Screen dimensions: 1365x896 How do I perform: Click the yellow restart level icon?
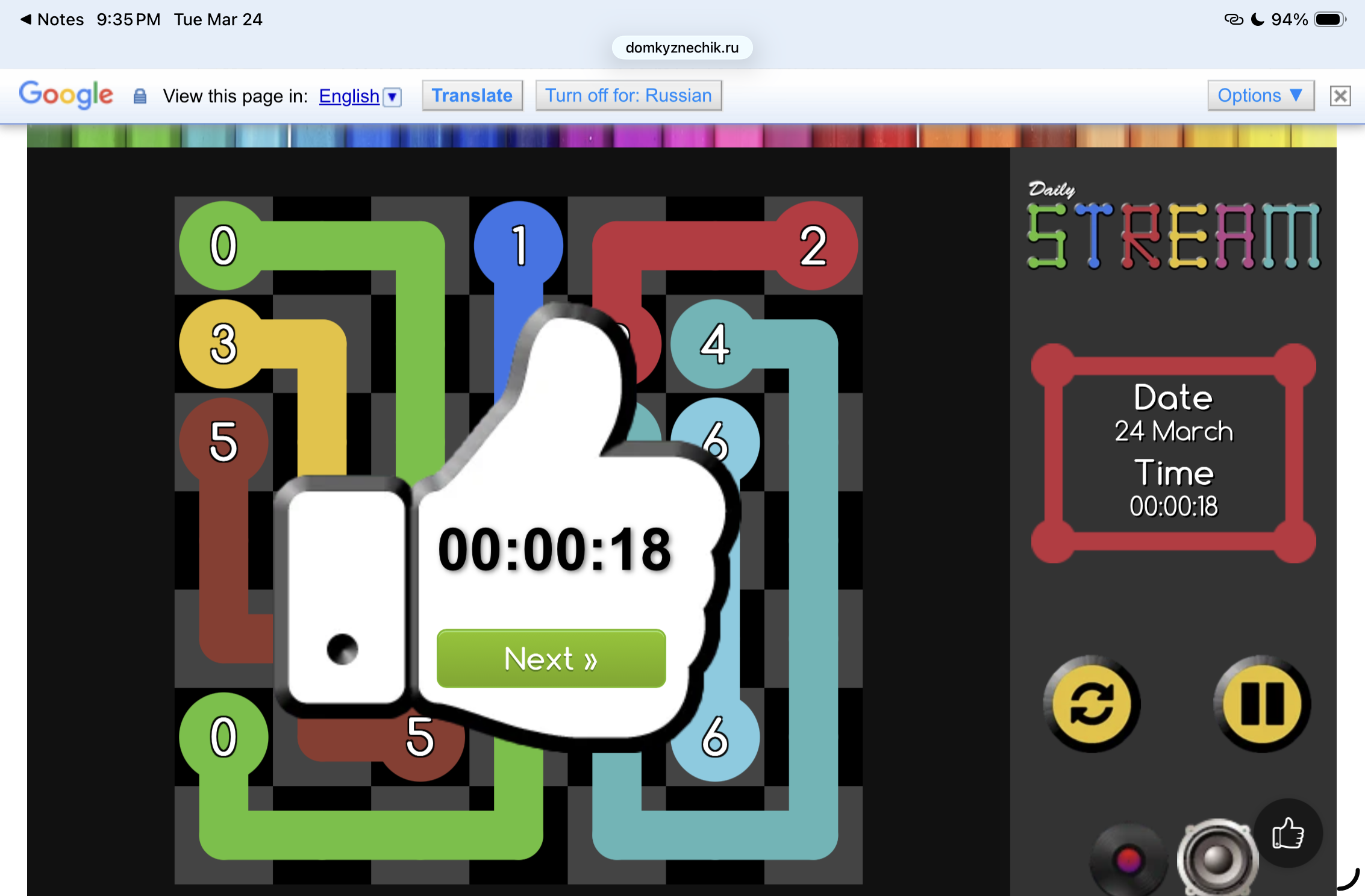[1092, 703]
